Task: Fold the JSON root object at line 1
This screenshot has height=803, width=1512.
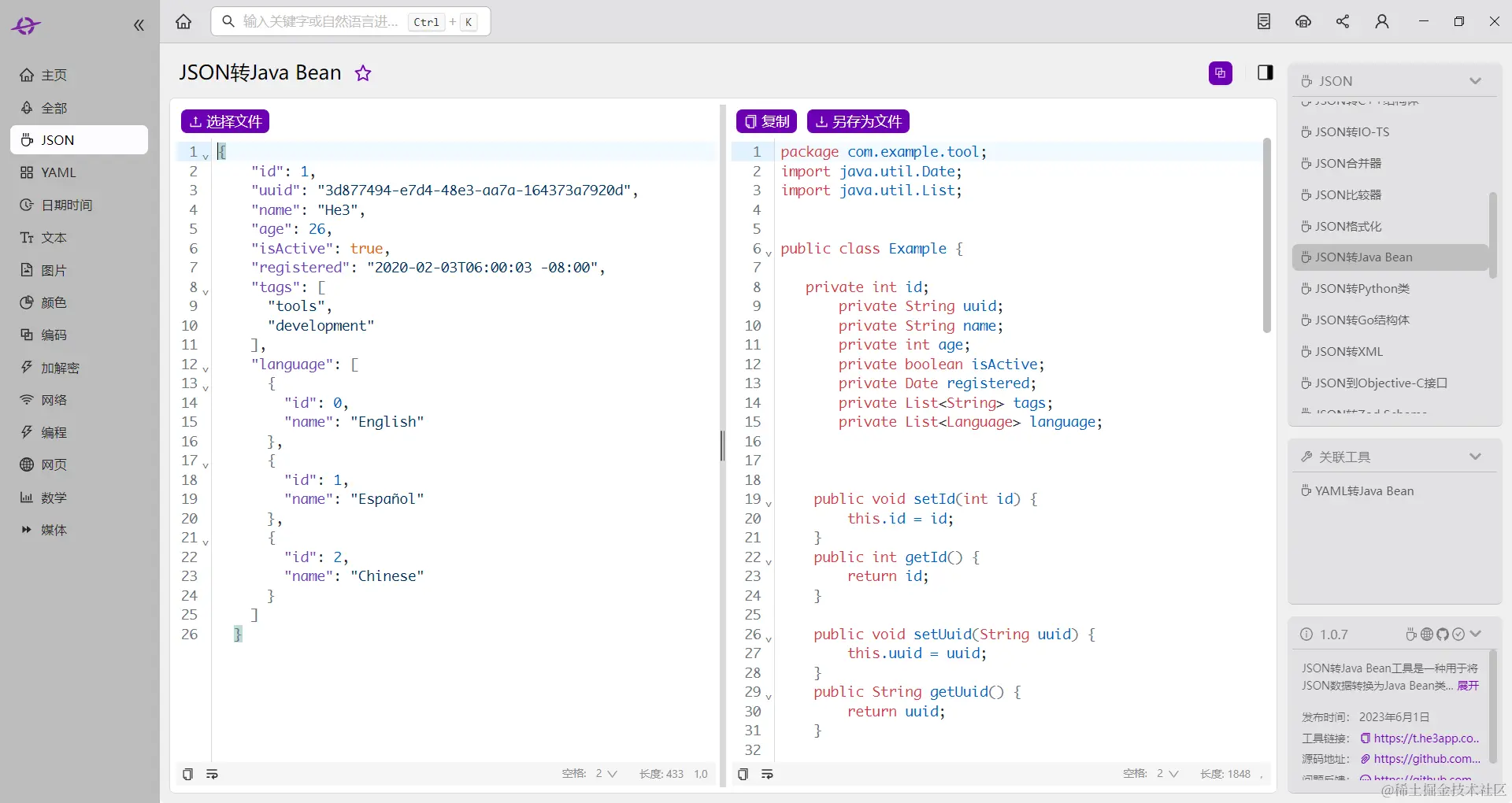Action: pos(206,156)
